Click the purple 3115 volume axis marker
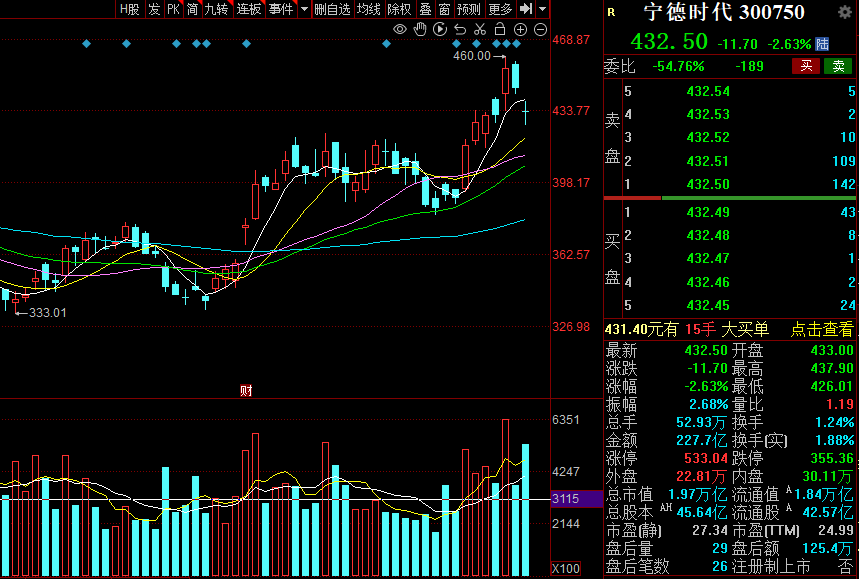This screenshot has height=579, width=859. pos(565,498)
